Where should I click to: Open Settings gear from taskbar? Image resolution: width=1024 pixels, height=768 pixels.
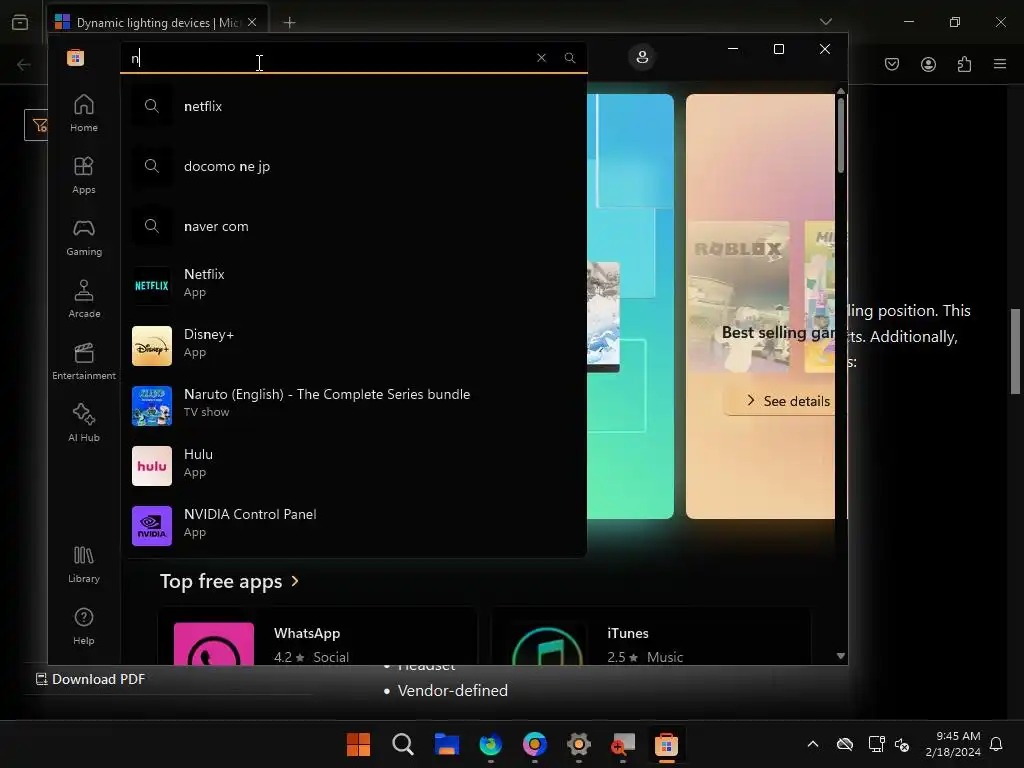click(x=579, y=744)
